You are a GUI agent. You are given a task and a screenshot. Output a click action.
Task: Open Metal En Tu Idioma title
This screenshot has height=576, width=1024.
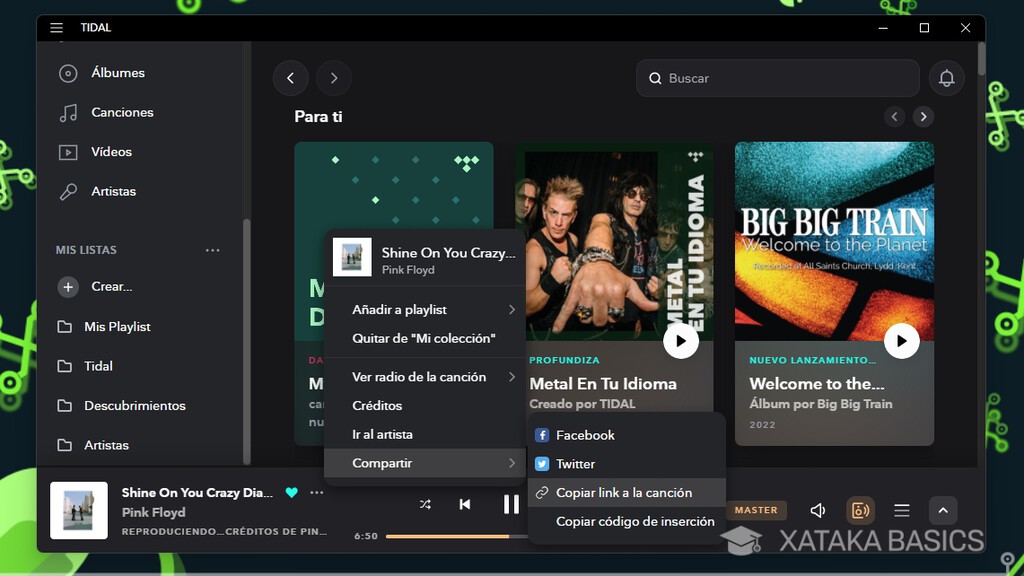[603, 384]
